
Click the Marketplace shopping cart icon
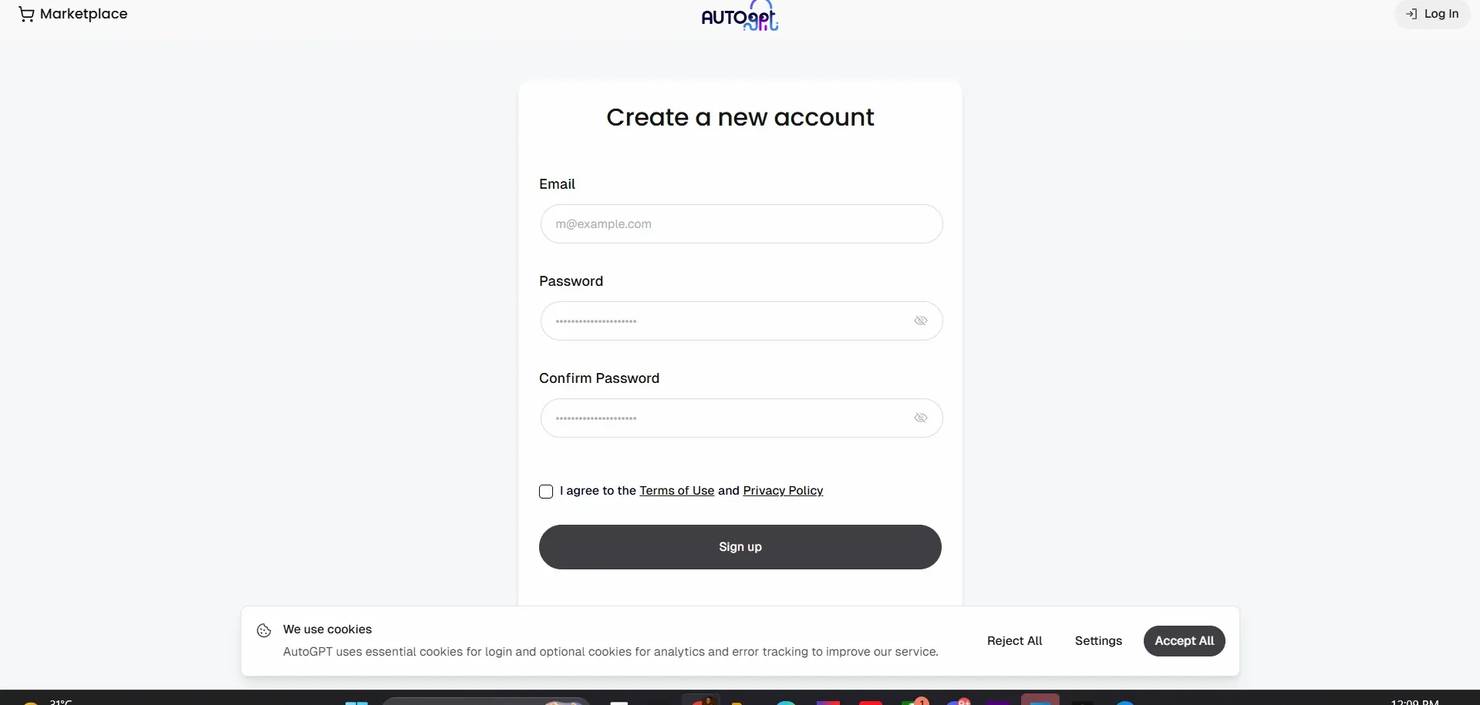point(26,14)
